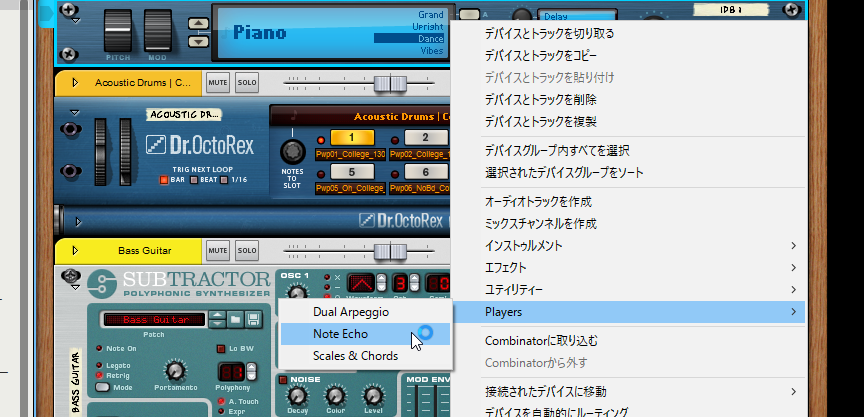Click the Noise Decay knob
Image resolution: width=864 pixels, height=417 pixels.
[x=297, y=396]
